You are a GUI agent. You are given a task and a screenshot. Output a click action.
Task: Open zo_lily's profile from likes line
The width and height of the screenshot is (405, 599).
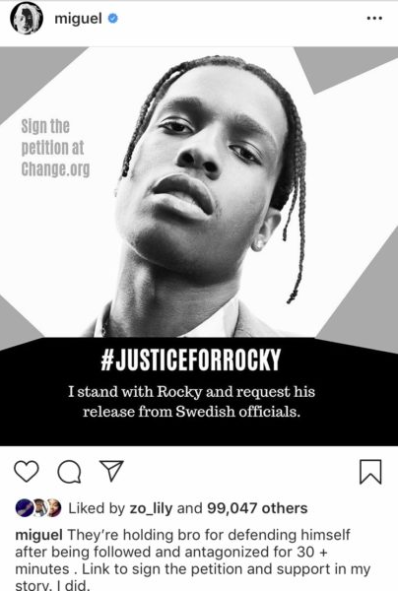pyautogui.click(x=151, y=508)
